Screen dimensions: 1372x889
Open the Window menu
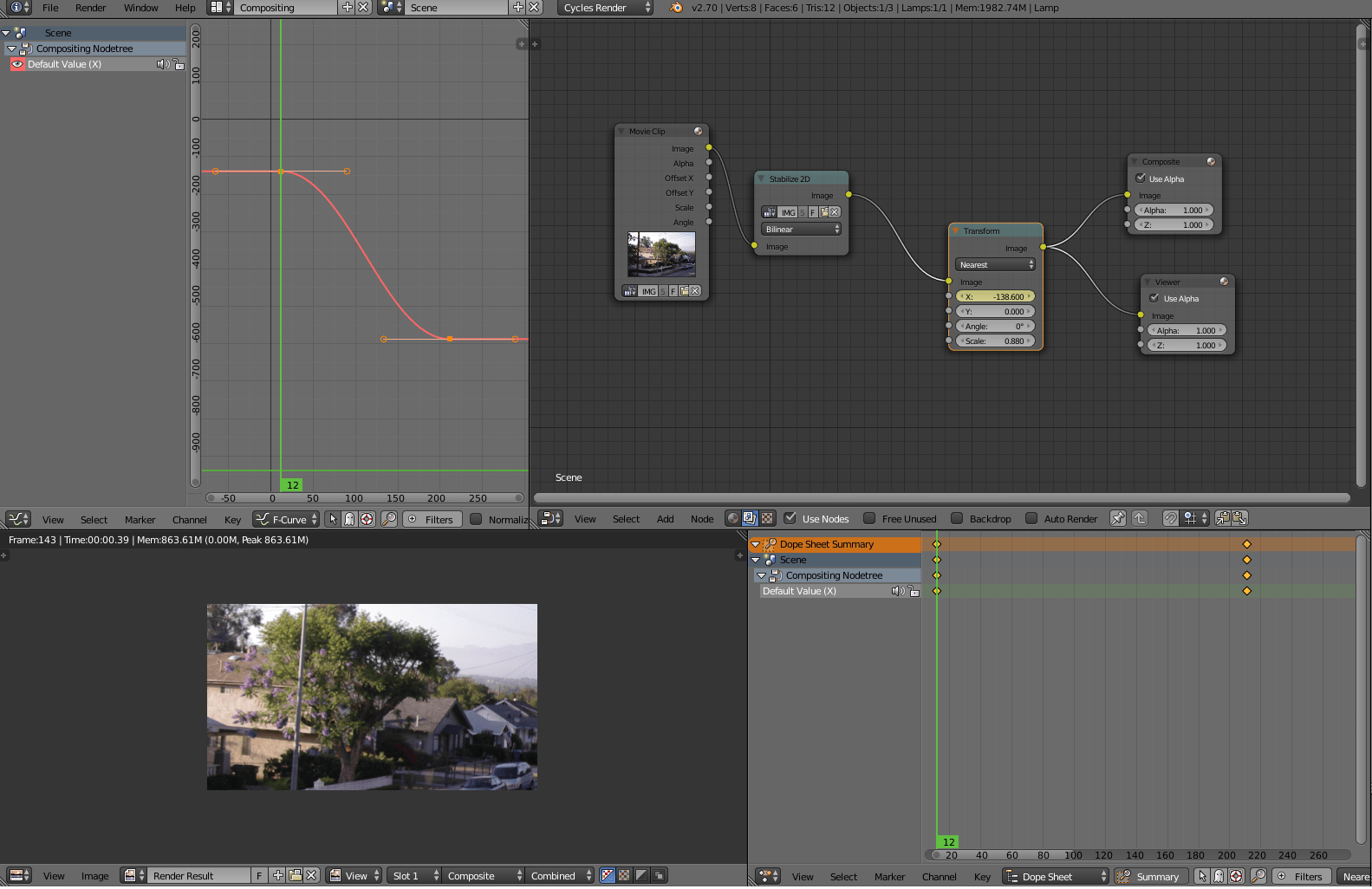point(140,8)
